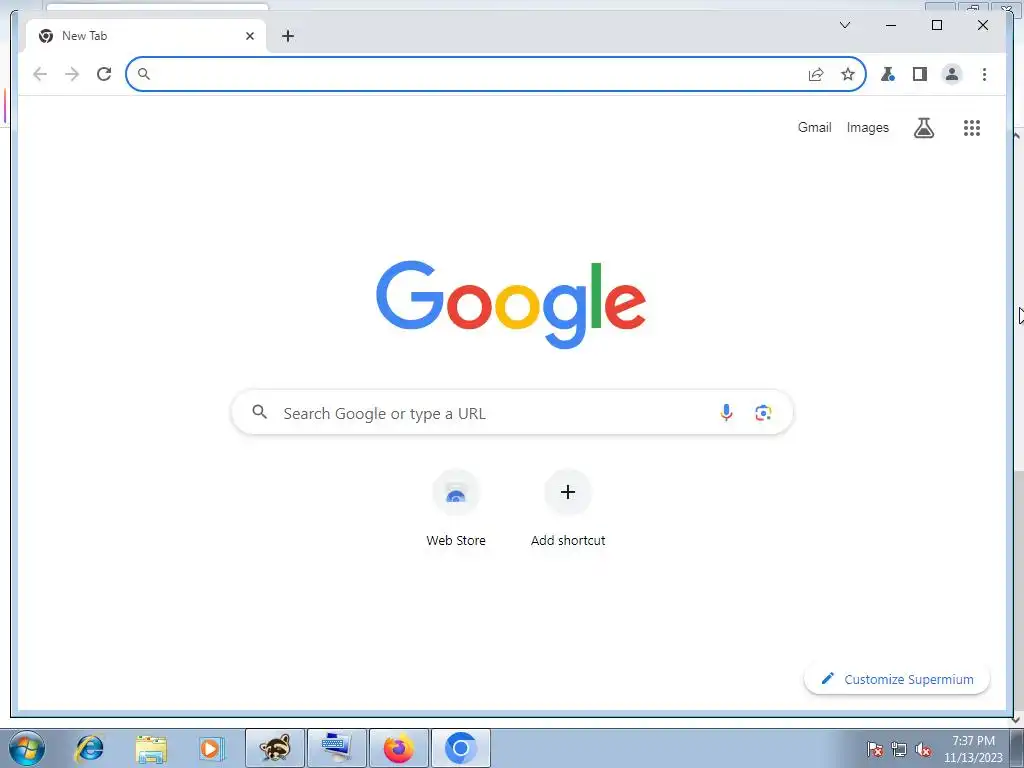Image resolution: width=1024 pixels, height=768 pixels.
Task: Open the Gmail link
Action: point(814,127)
